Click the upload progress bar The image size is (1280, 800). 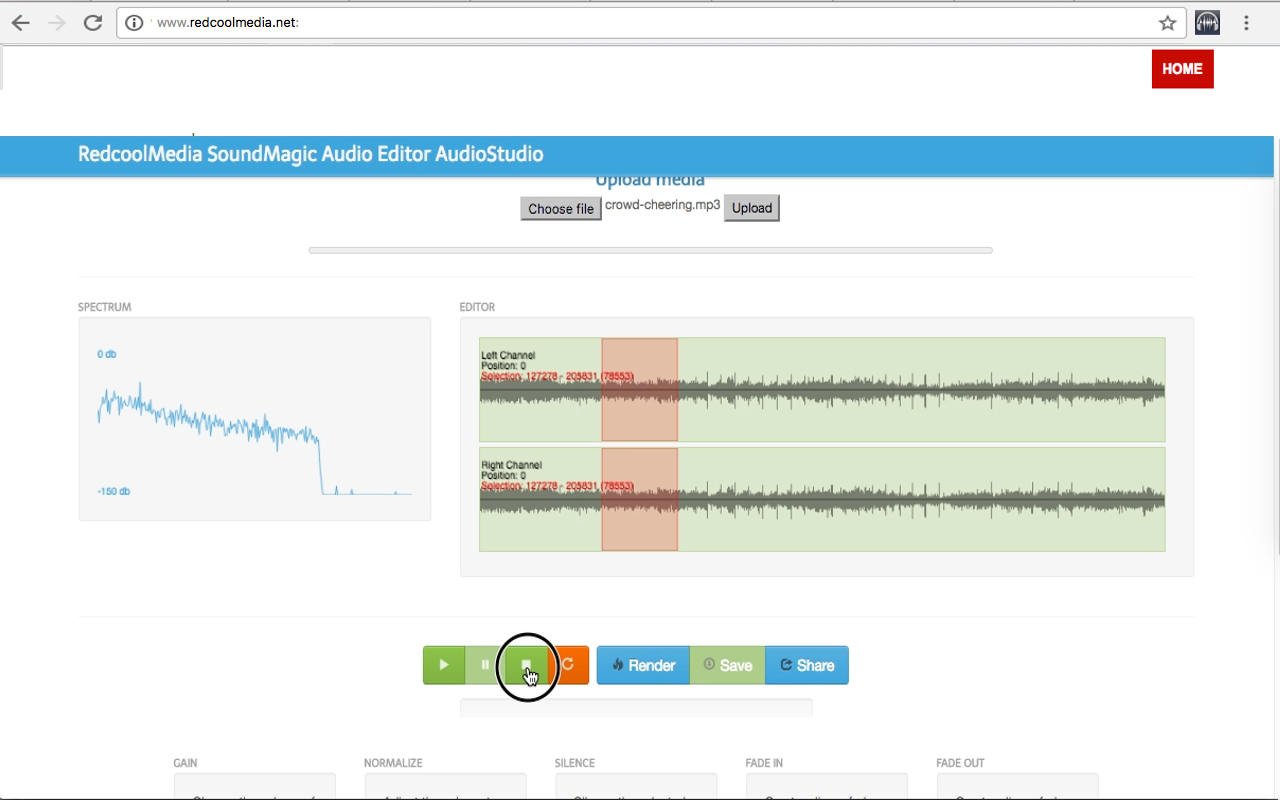click(x=650, y=250)
